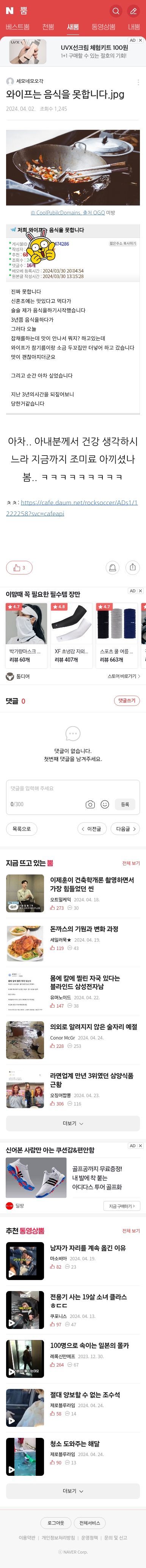Screen dimensions: 146x1568
Task: Click the 댓글쓰기 button
Action: (127, 701)
